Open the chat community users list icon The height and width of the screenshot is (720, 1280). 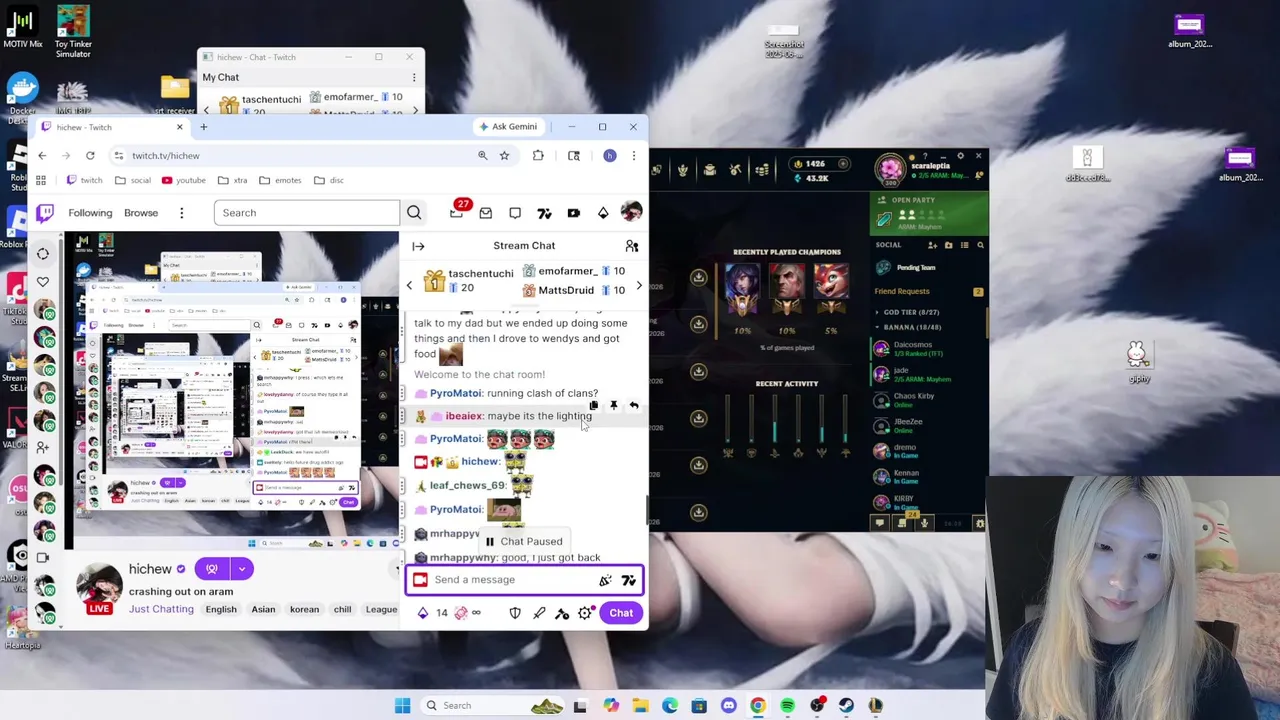[x=632, y=246]
